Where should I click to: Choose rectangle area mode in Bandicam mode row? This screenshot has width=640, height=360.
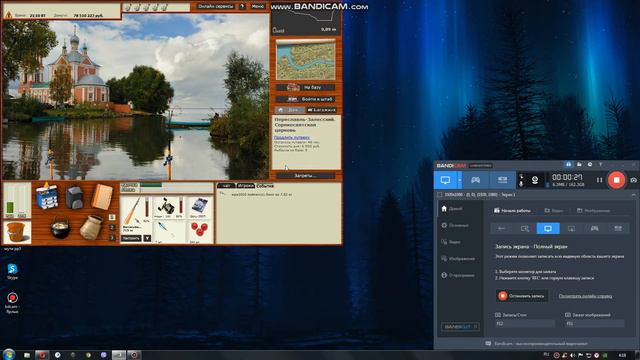[525, 229]
